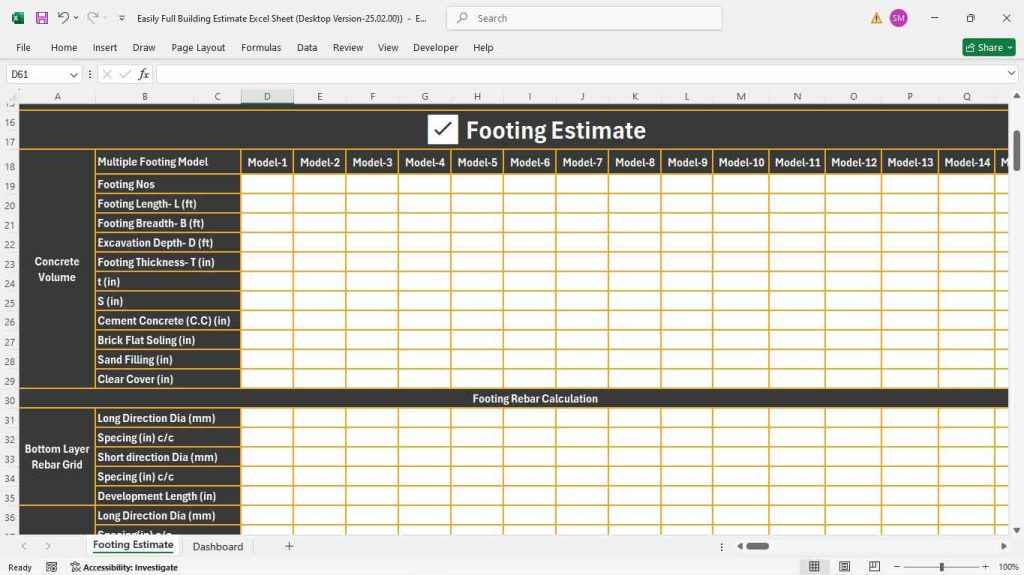Click the vertical scrollbar down arrow
Viewport: 1024px width, 575px height.
click(x=1016, y=530)
